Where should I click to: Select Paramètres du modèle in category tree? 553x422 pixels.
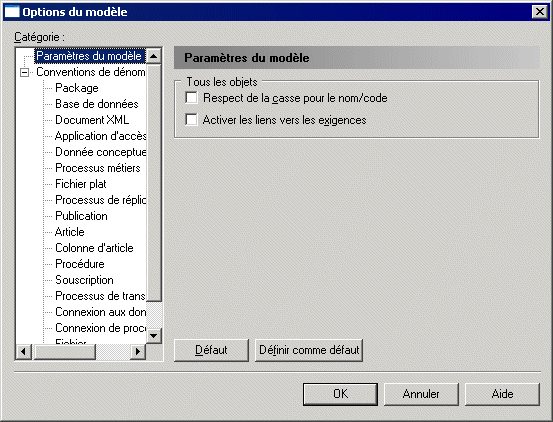tap(89, 56)
